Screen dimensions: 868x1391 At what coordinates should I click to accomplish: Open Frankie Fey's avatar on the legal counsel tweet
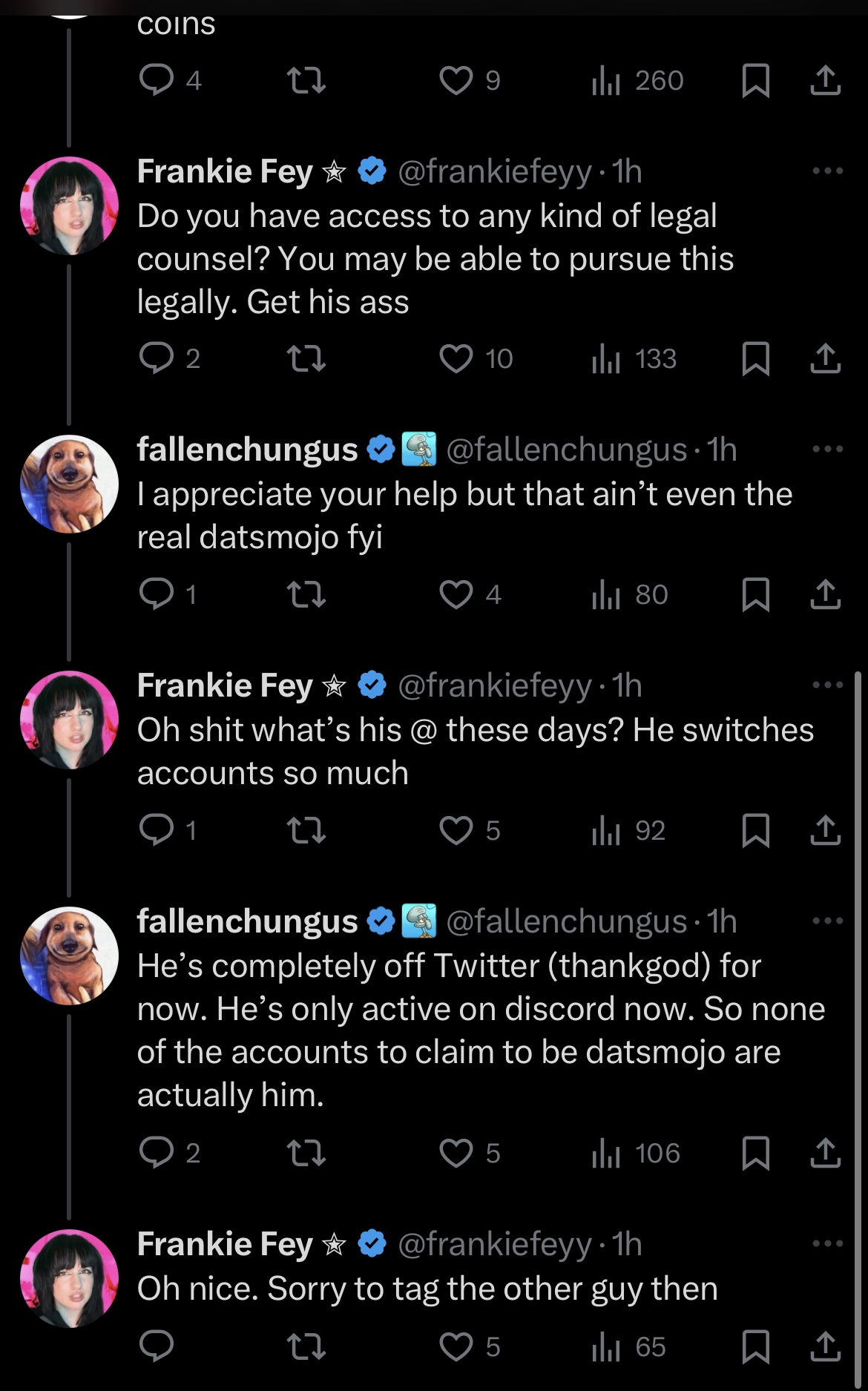[x=70, y=205]
